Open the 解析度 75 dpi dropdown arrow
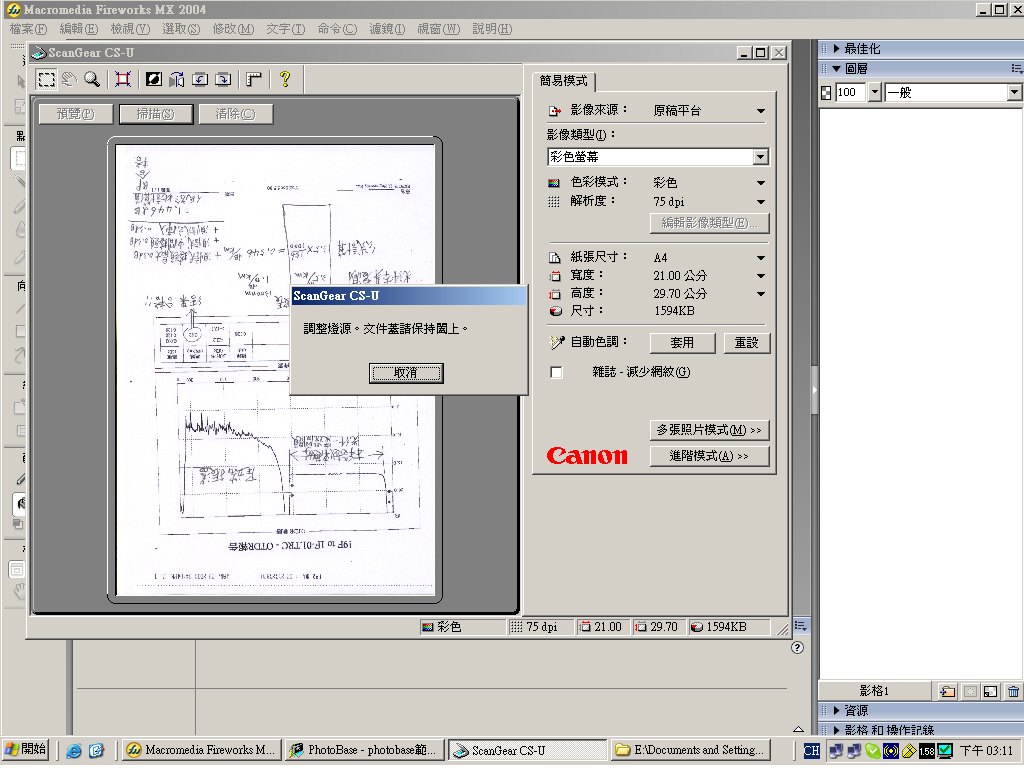Viewport: 1024px width, 768px height. pos(761,202)
